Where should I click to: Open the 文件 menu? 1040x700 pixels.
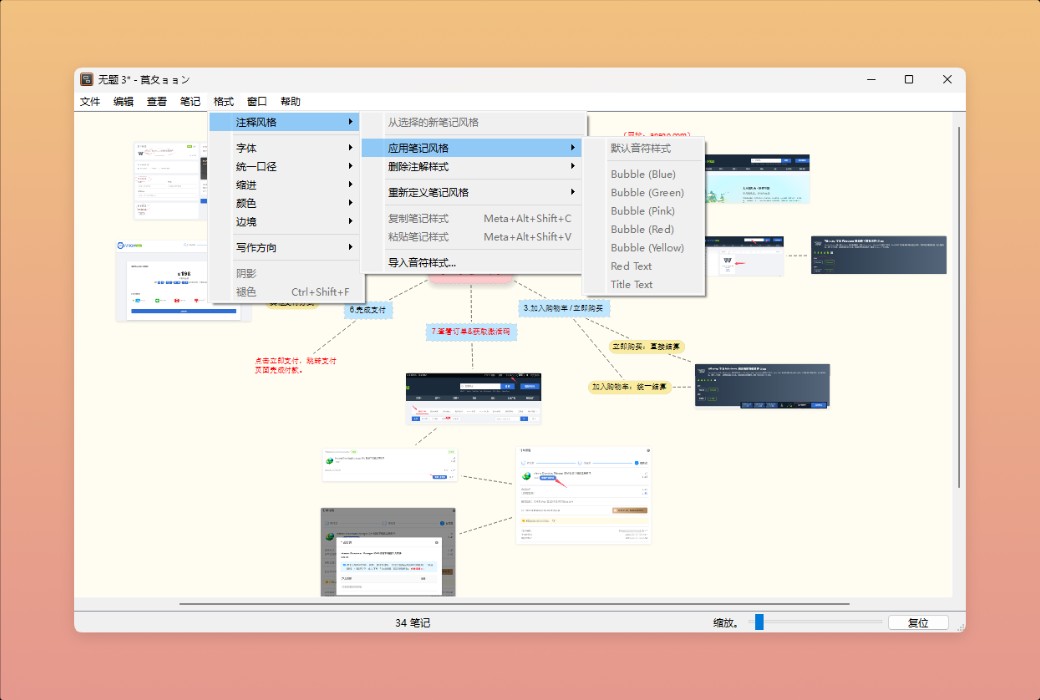coord(88,100)
